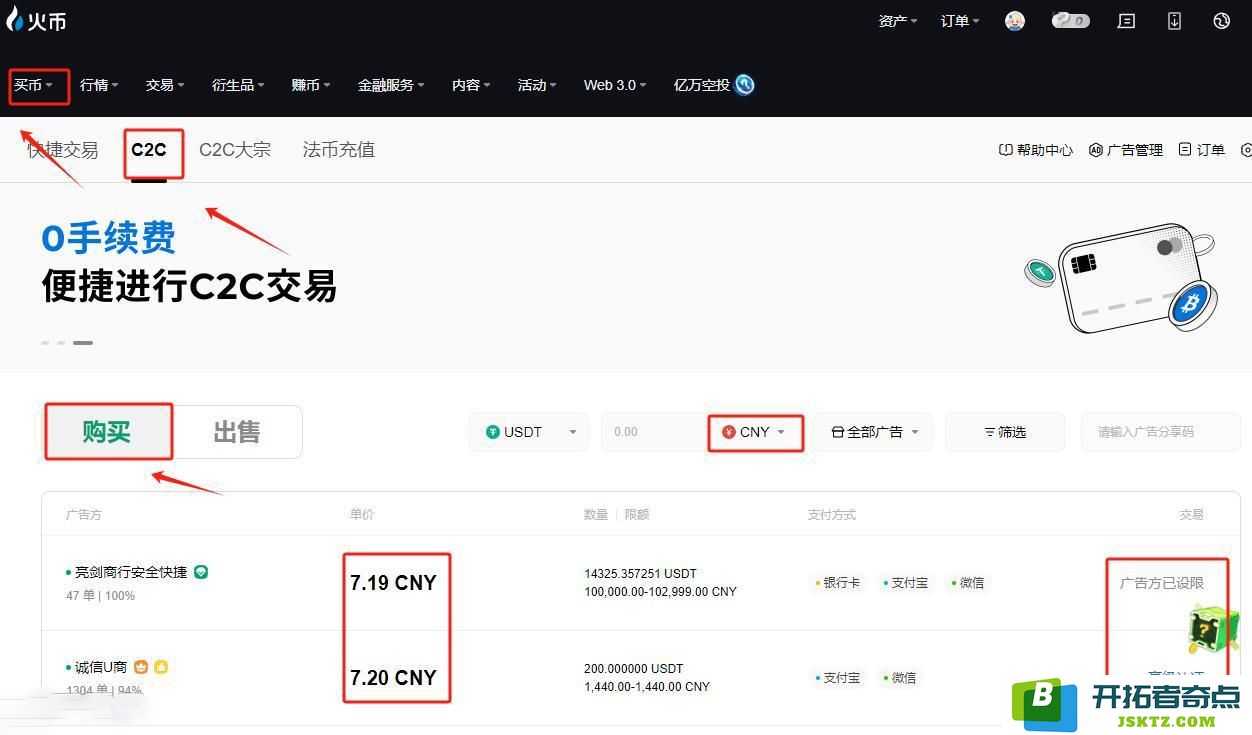Click the AD icon for 广告管理
Image resolution: width=1252 pixels, height=735 pixels.
tap(1095, 150)
